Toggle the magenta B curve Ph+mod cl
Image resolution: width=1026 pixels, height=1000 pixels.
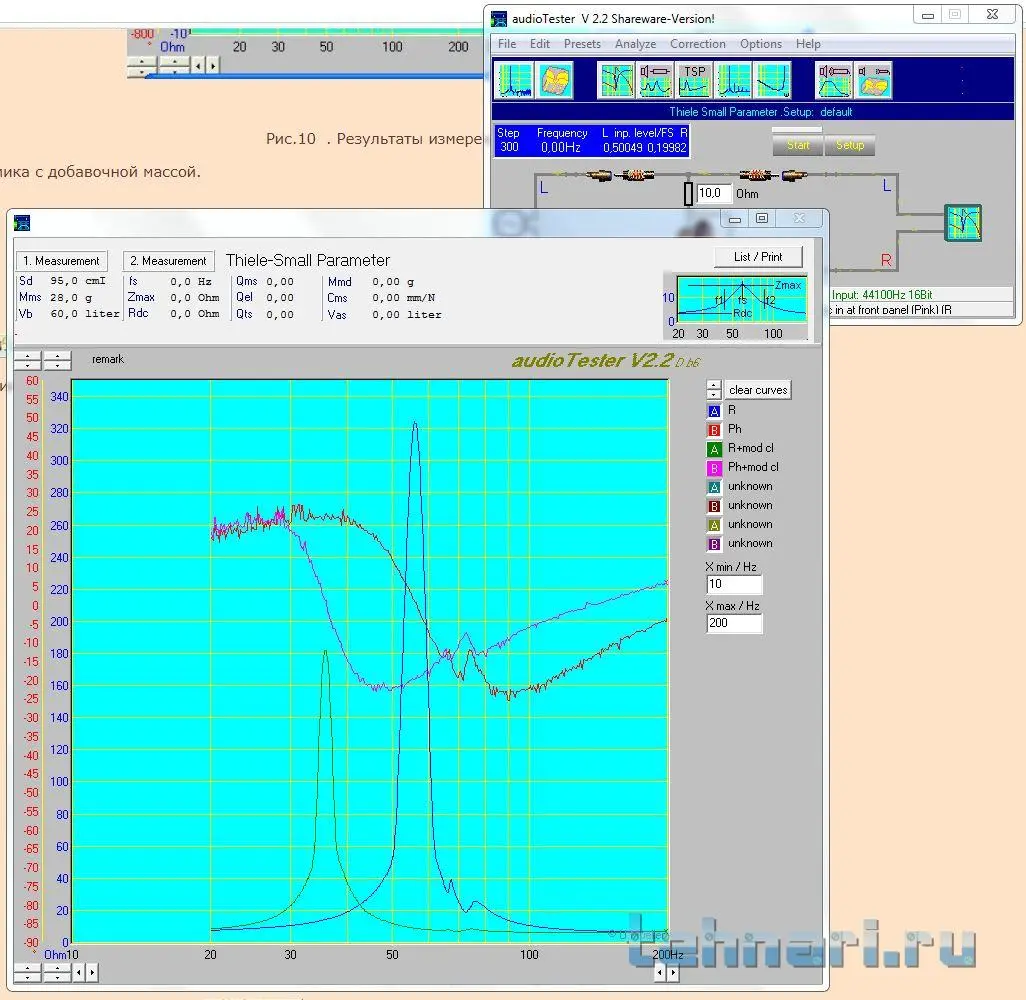[x=714, y=468]
